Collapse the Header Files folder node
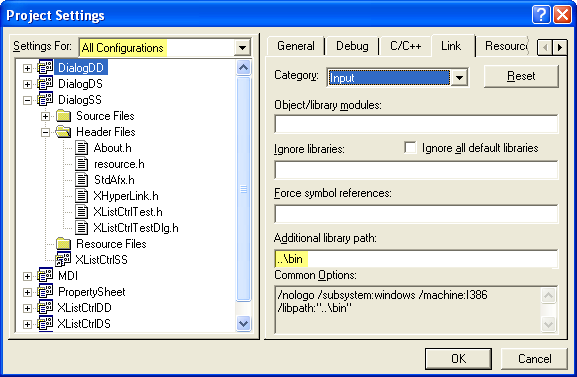This screenshot has height=377, width=577. tap(45, 132)
